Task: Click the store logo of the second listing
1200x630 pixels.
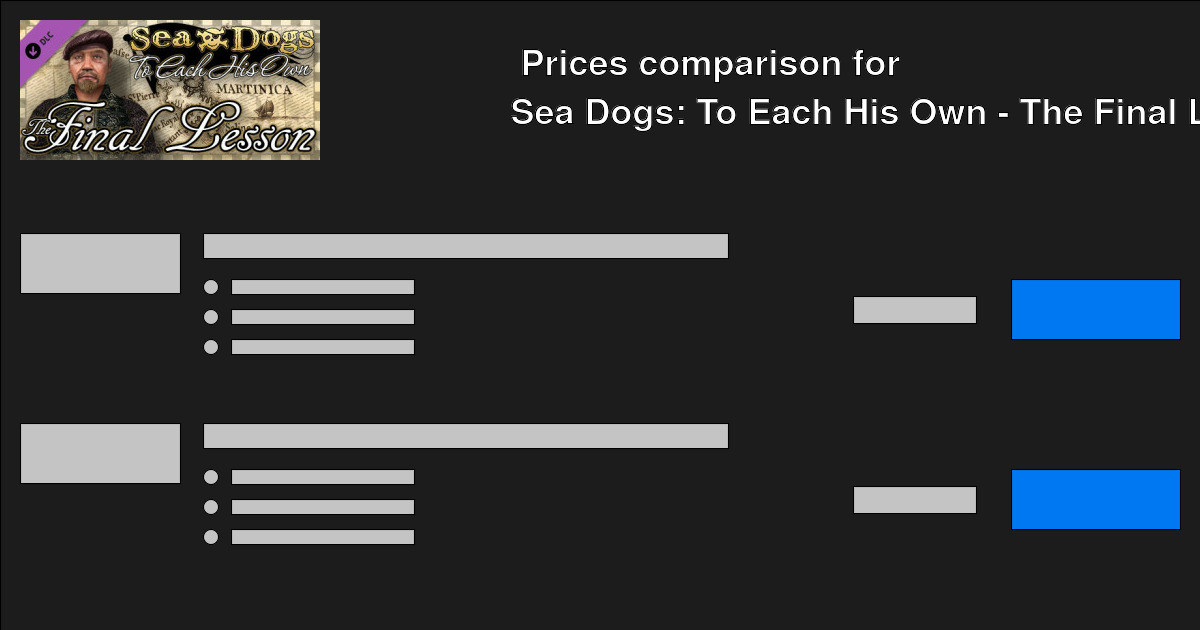Action: (x=100, y=452)
